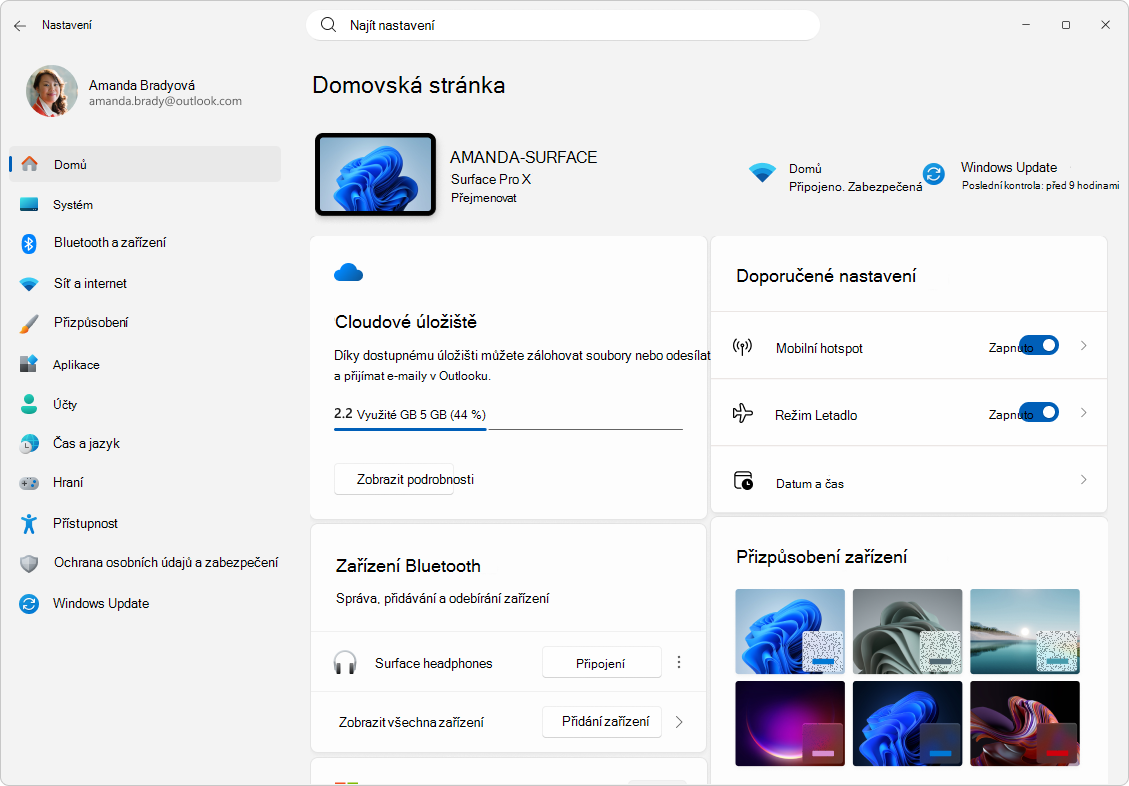This screenshot has height=786, width=1129.
Task: Click the Domů home icon in sidebar
Action: [30, 164]
